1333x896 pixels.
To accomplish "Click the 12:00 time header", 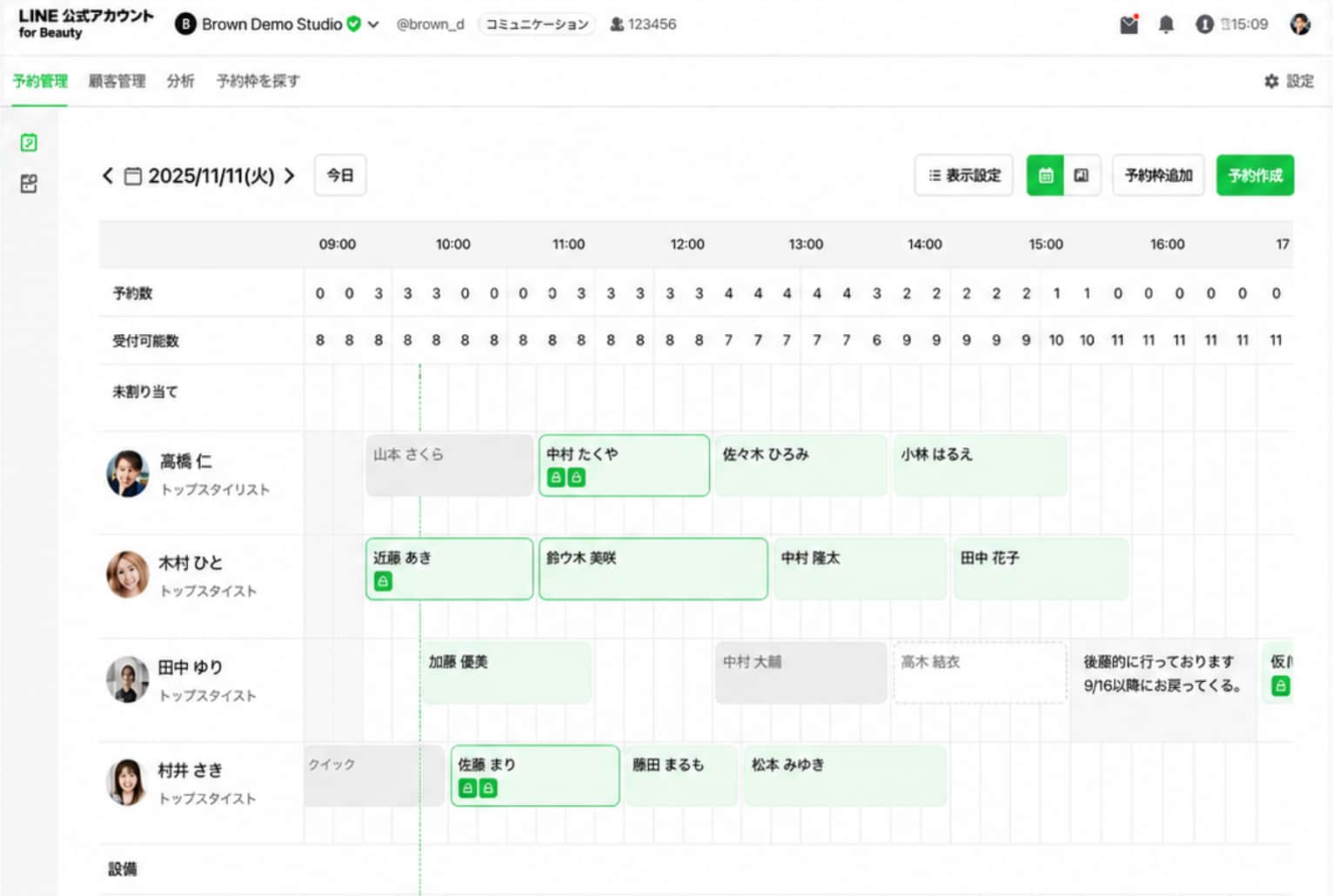I will [687, 244].
